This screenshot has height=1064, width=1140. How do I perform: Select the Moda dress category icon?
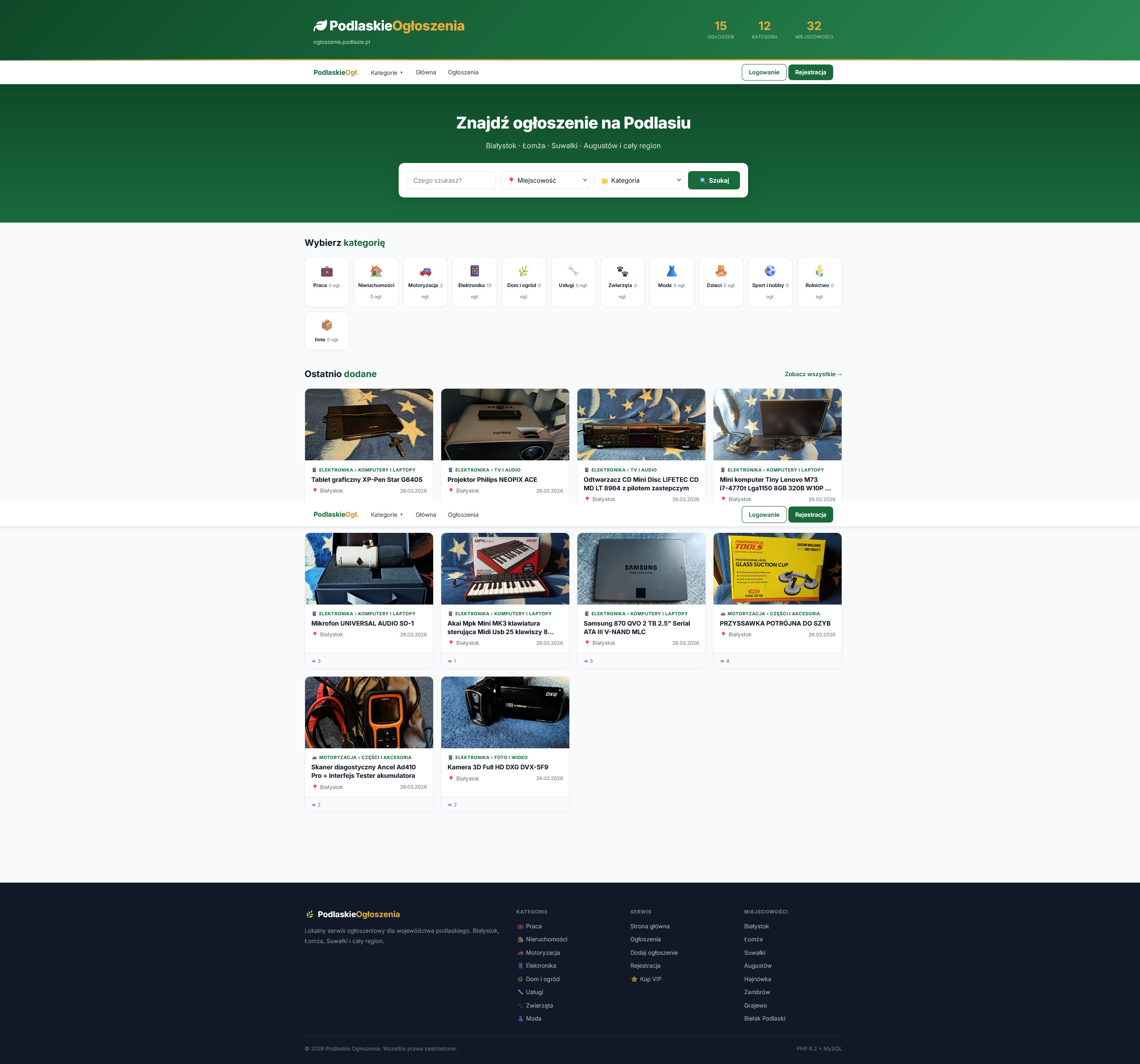coord(671,271)
